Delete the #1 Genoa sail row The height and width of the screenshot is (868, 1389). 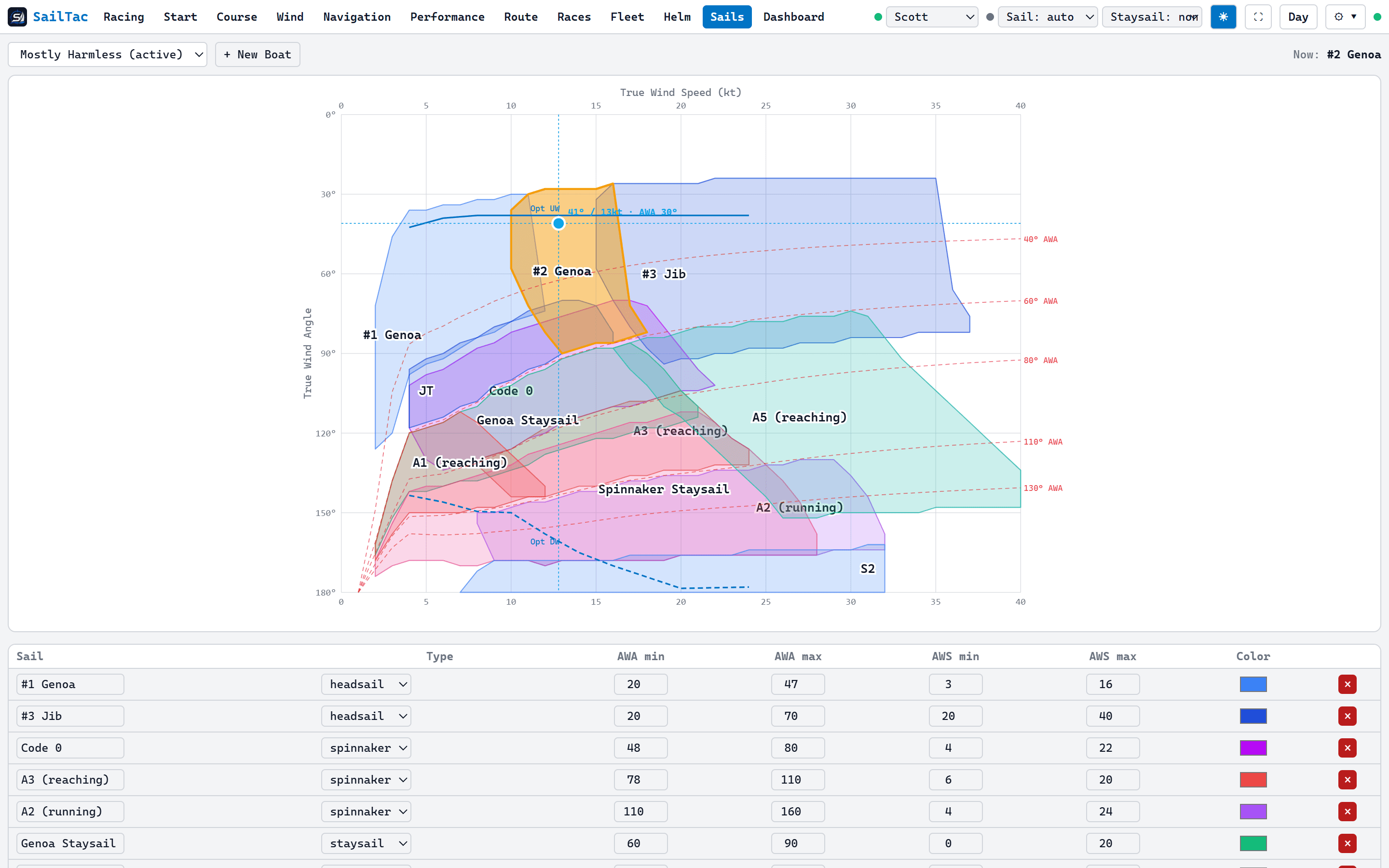click(x=1347, y=684)
